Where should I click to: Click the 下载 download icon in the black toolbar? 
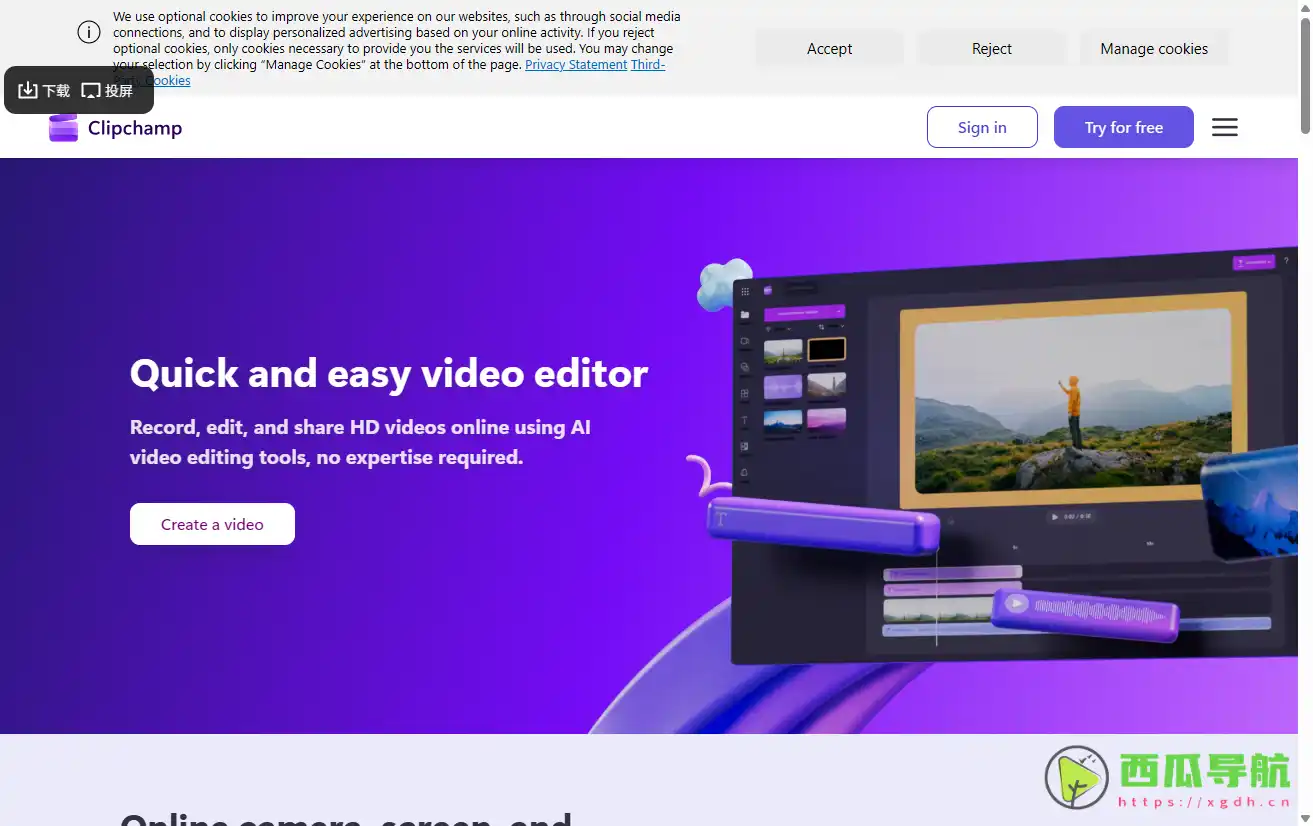coord(31,90)
